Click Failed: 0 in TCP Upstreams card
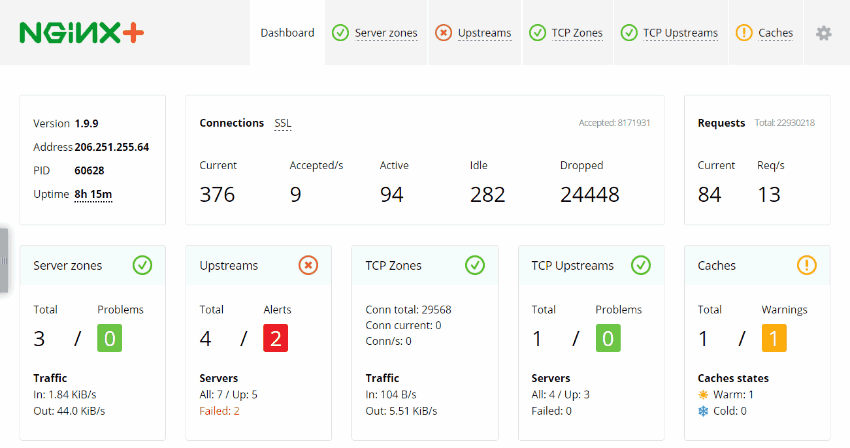 tap(551, 411)
